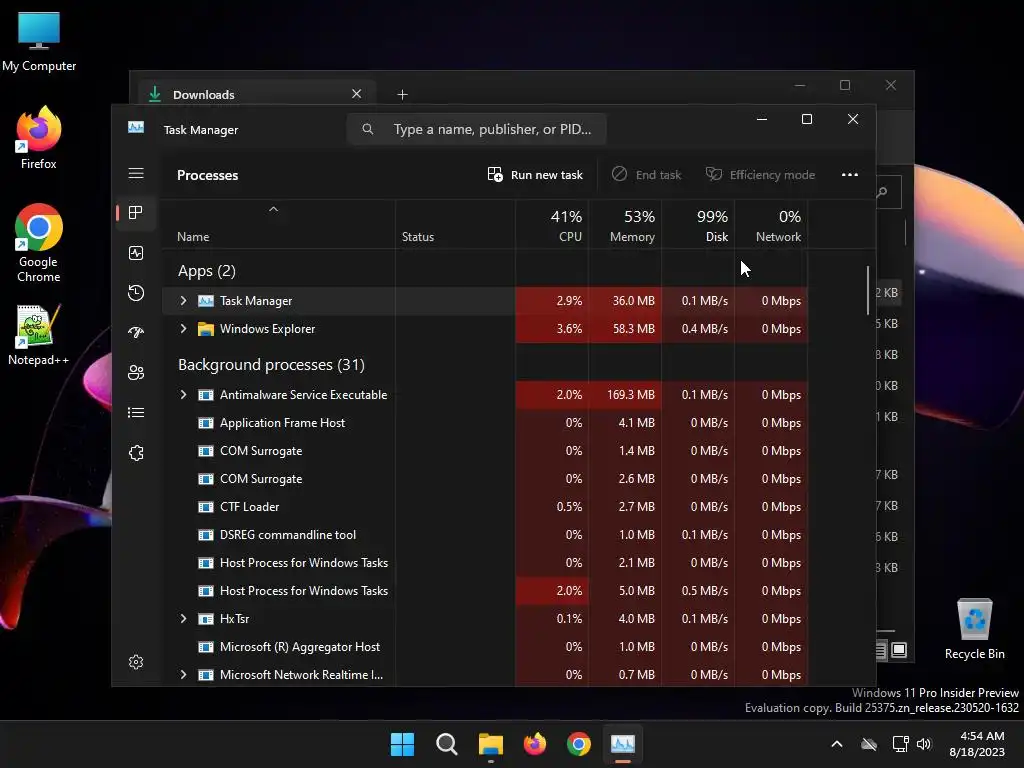The image size is (1024, 768).
Task: Click Background processes (31) group header
Action: pos(271,364)
